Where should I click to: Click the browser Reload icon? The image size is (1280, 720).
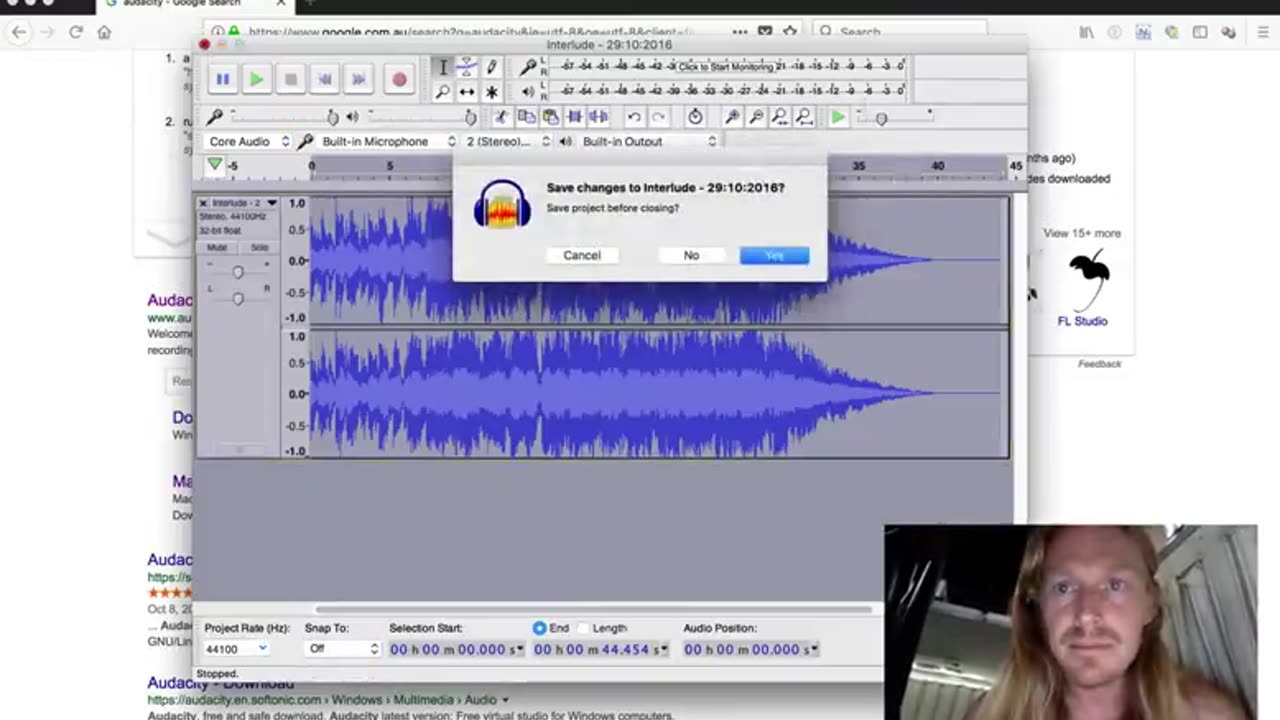click(x=75, y=32)
